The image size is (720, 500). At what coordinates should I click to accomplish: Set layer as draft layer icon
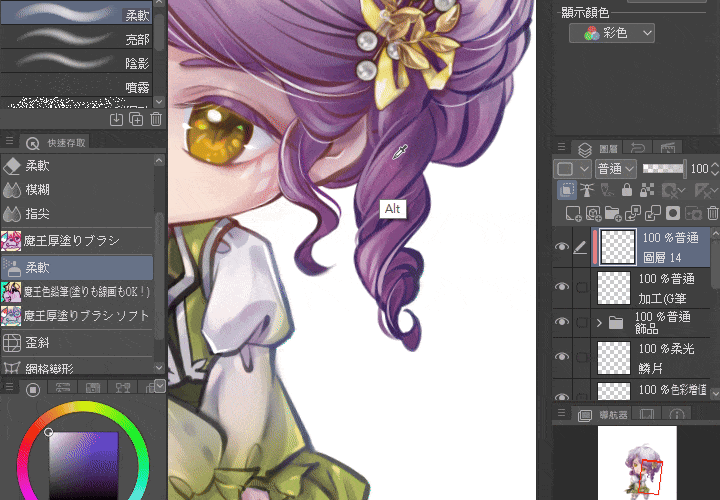click(607, 190)
